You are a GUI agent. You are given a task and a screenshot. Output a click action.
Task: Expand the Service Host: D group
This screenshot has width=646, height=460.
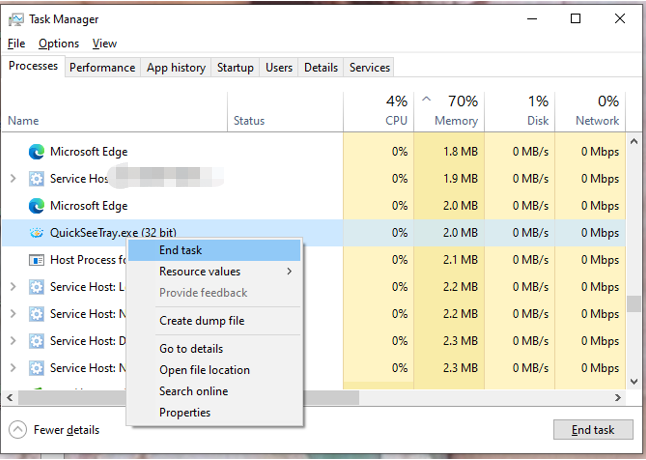pos(13,341)
